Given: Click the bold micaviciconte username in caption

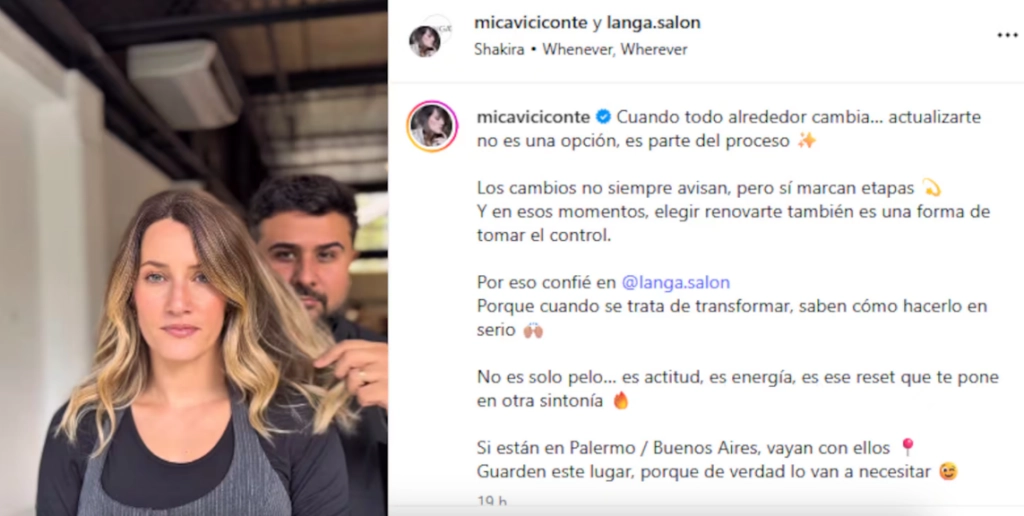Looking at the screenshot, I should [534, 117].
